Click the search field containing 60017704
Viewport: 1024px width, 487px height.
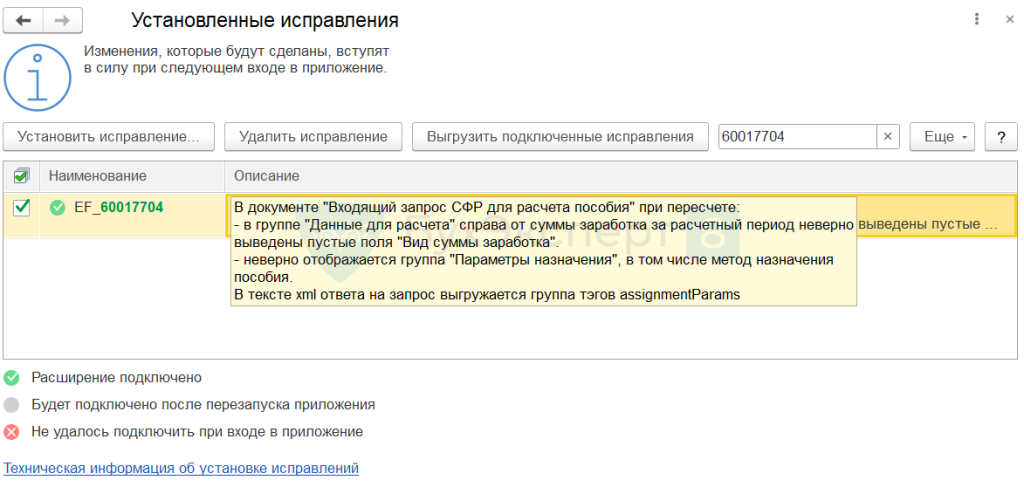[x=795, y=137]
